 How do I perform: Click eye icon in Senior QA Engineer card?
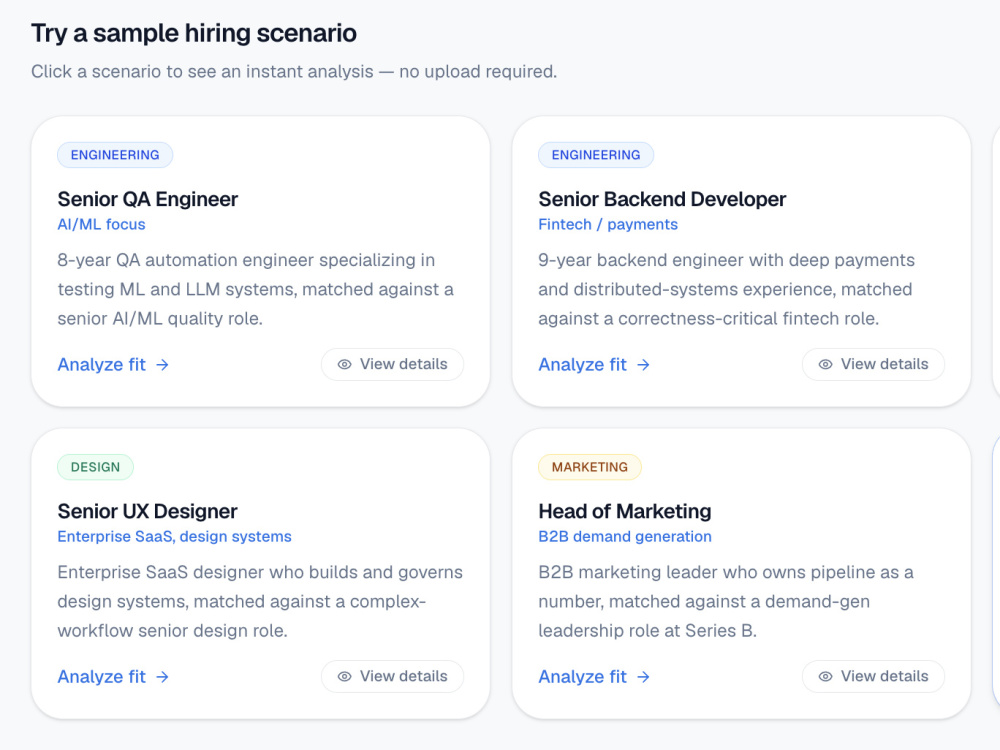344,364
